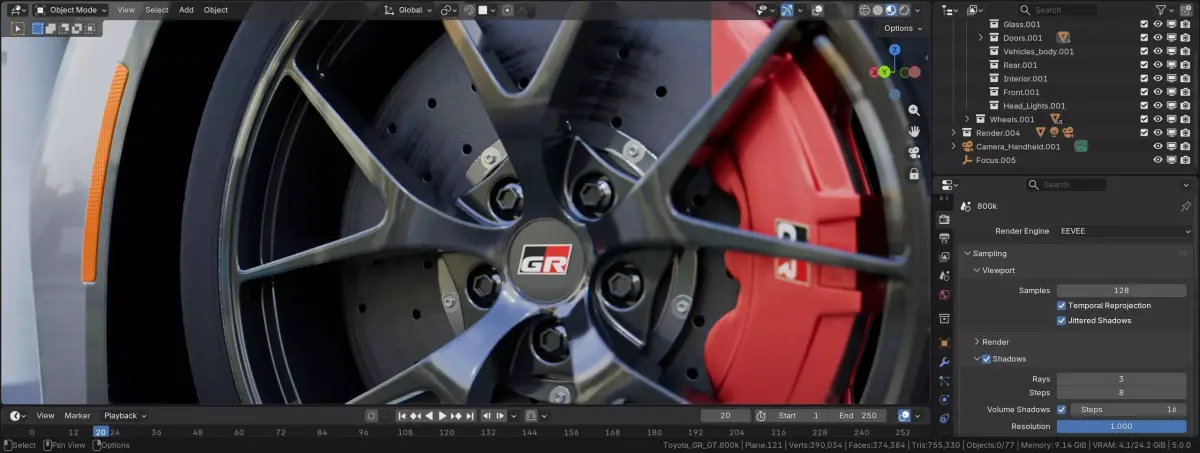Jump to next keyframe
Viewport: 1200px width, 453px height.
click(456, 416)
